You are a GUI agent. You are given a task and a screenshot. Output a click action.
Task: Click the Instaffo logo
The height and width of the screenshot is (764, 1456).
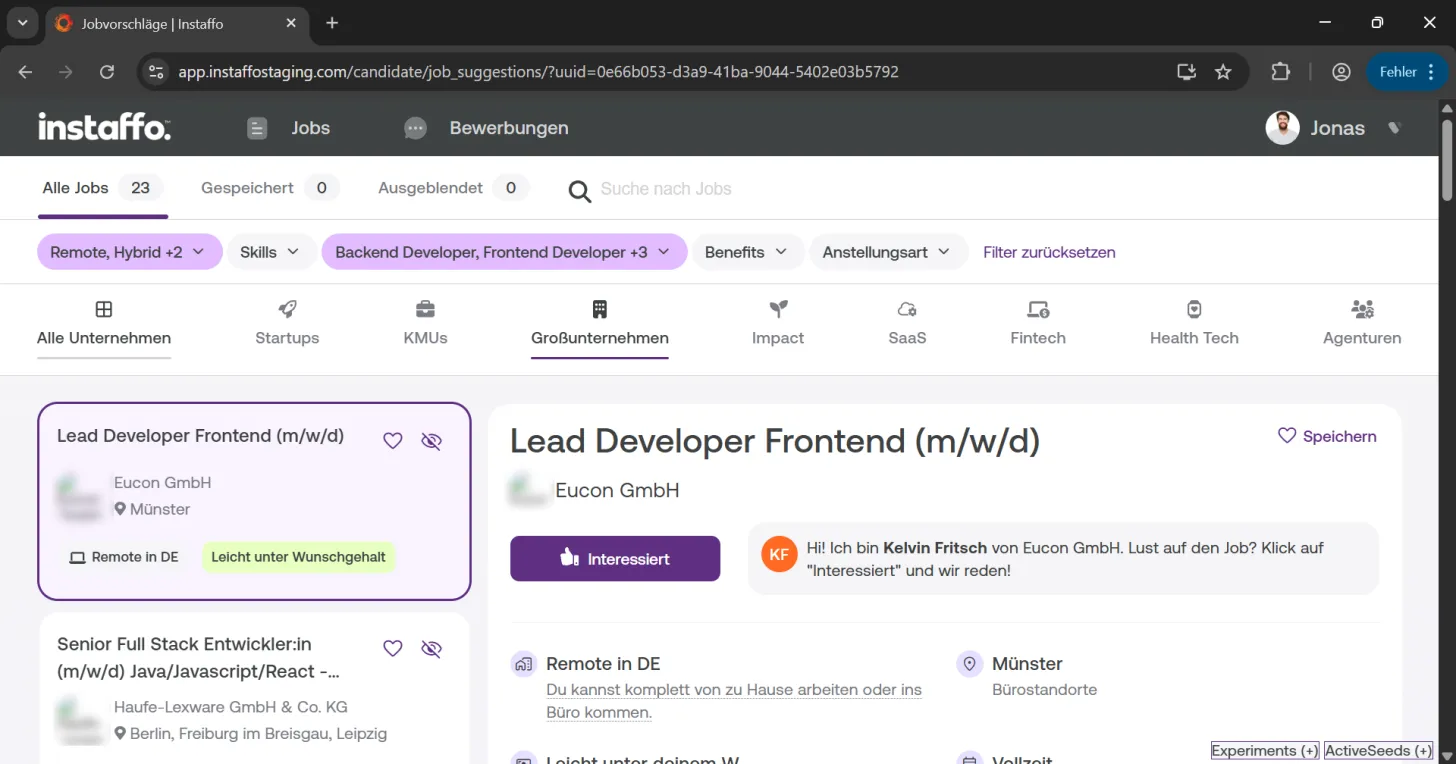pos(104,127)
